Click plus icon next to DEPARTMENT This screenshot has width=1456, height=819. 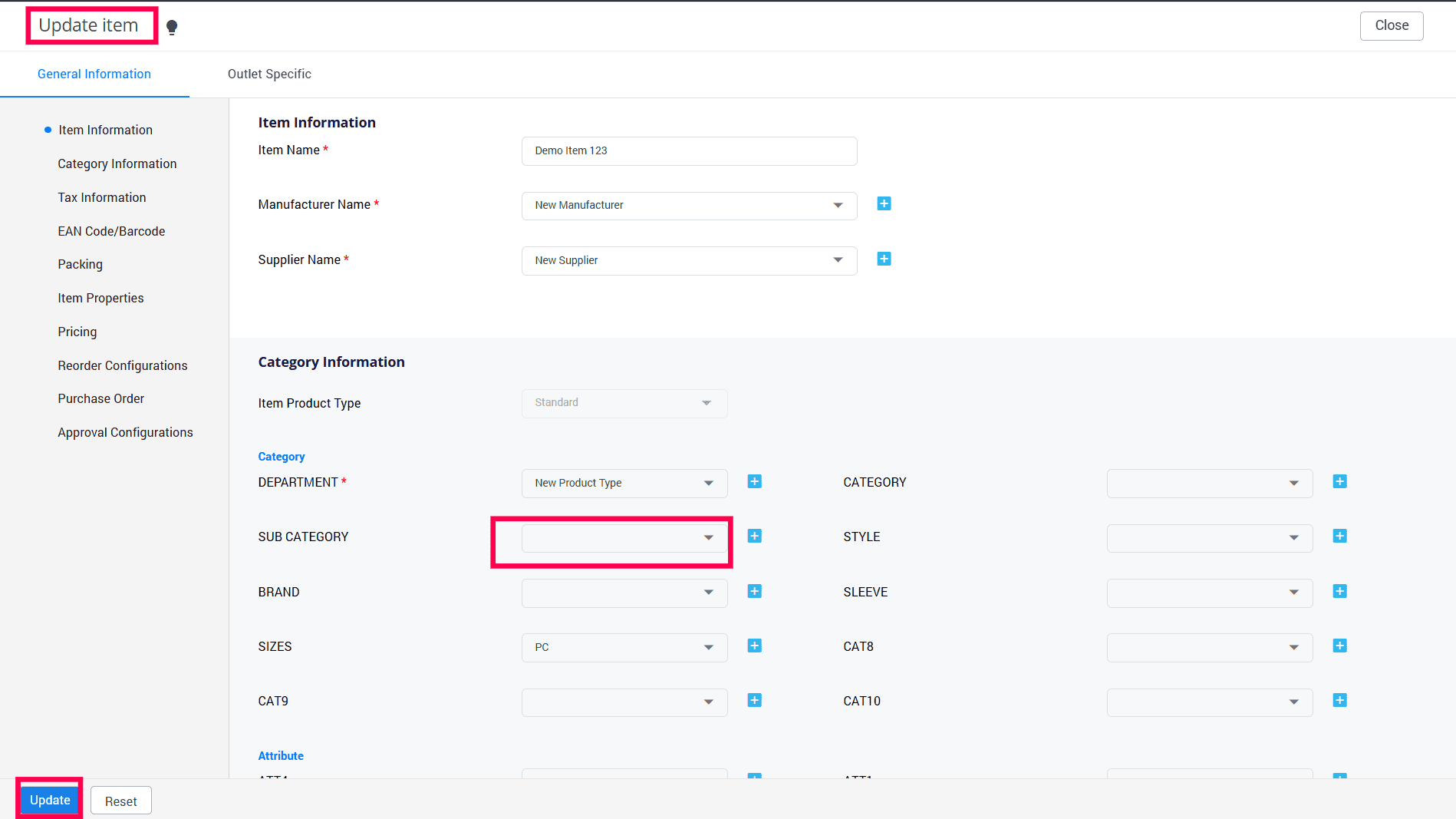point(754,481)
